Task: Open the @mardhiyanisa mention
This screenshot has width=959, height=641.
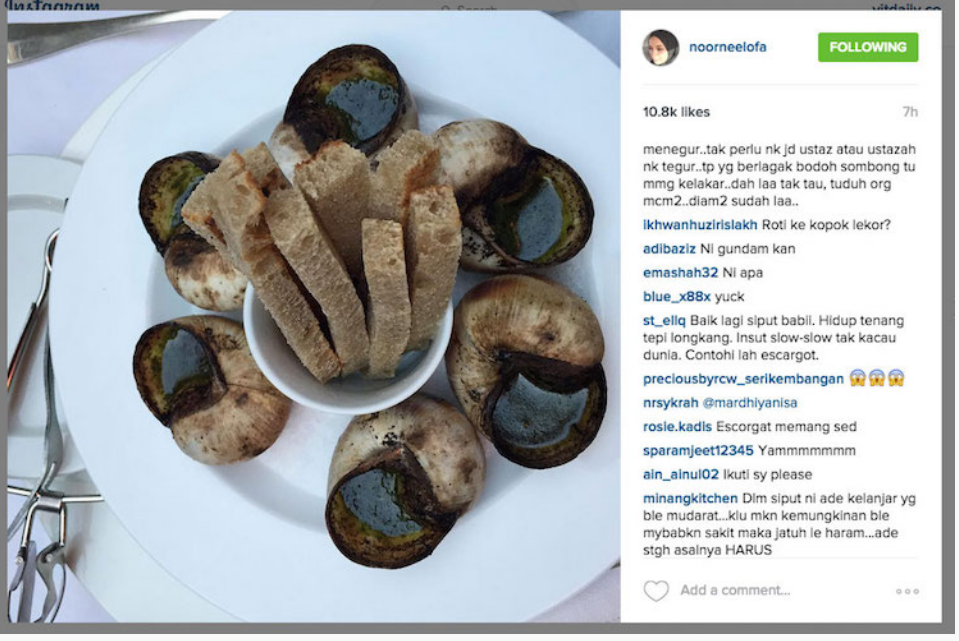Action: 750,402
